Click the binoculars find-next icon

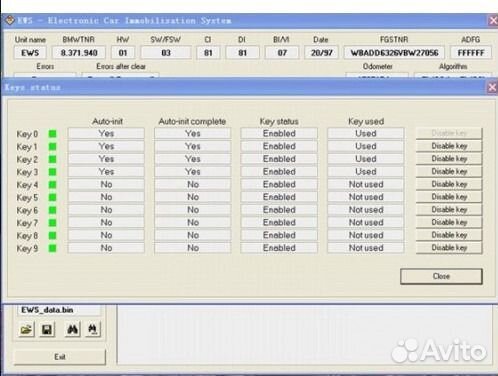pyautogui.click(x=93, y=330)
